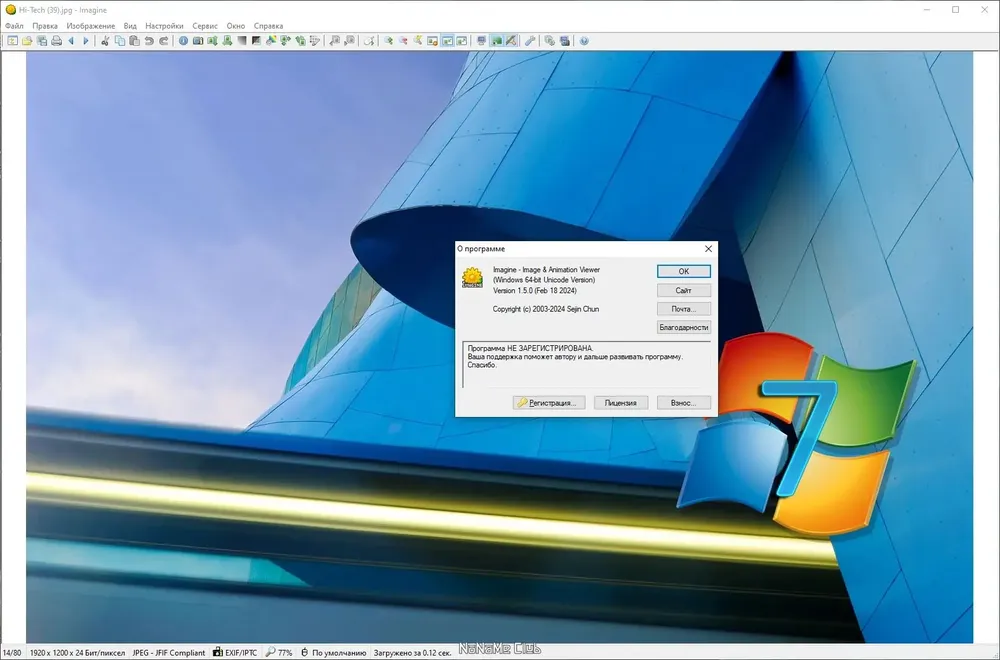Click the wrench settings icon
Image resolution: width=1000 pixels, height=660 pixels.
tap(529, 41)
